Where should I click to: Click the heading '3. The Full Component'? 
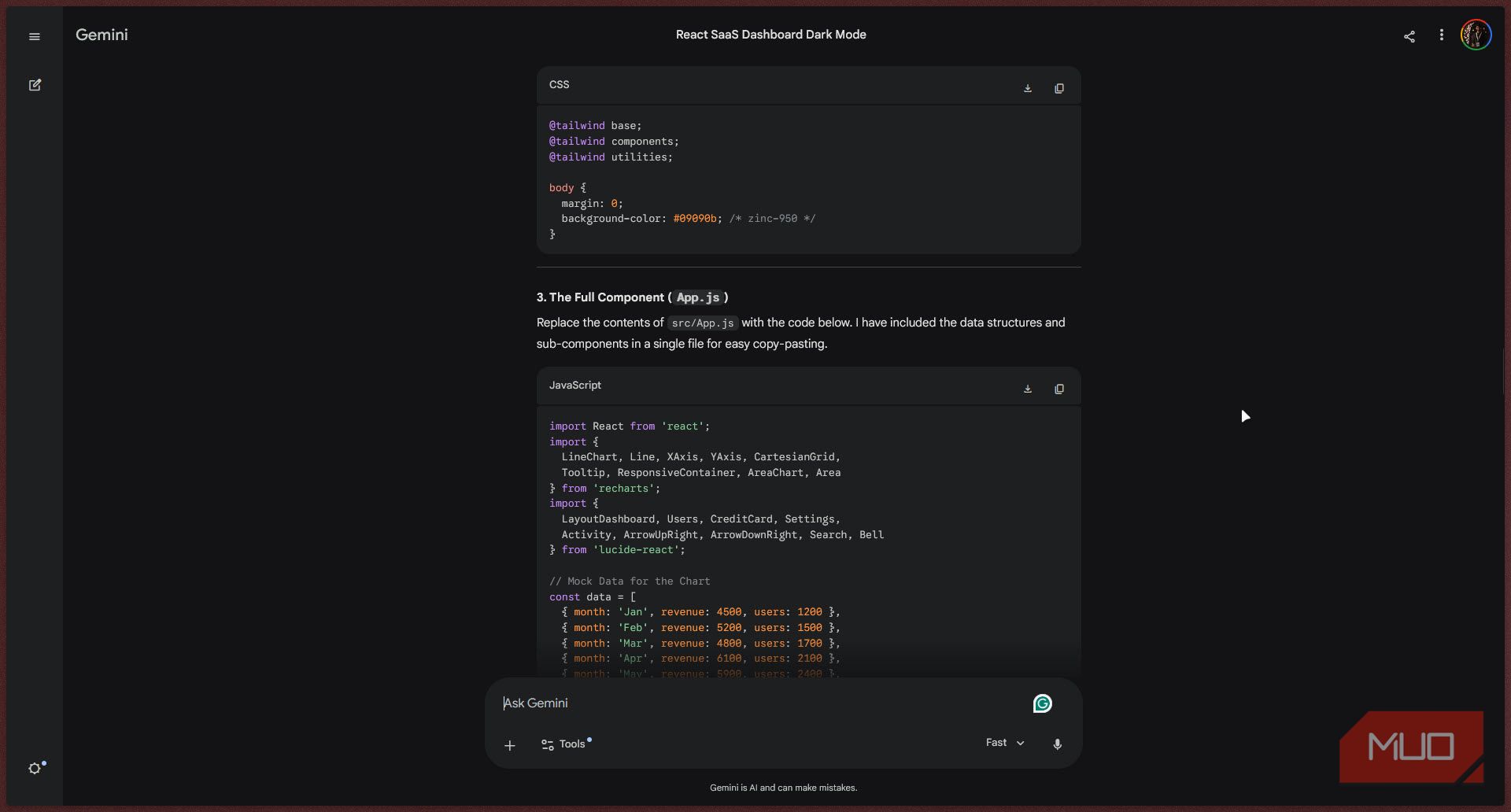point(632,297)
